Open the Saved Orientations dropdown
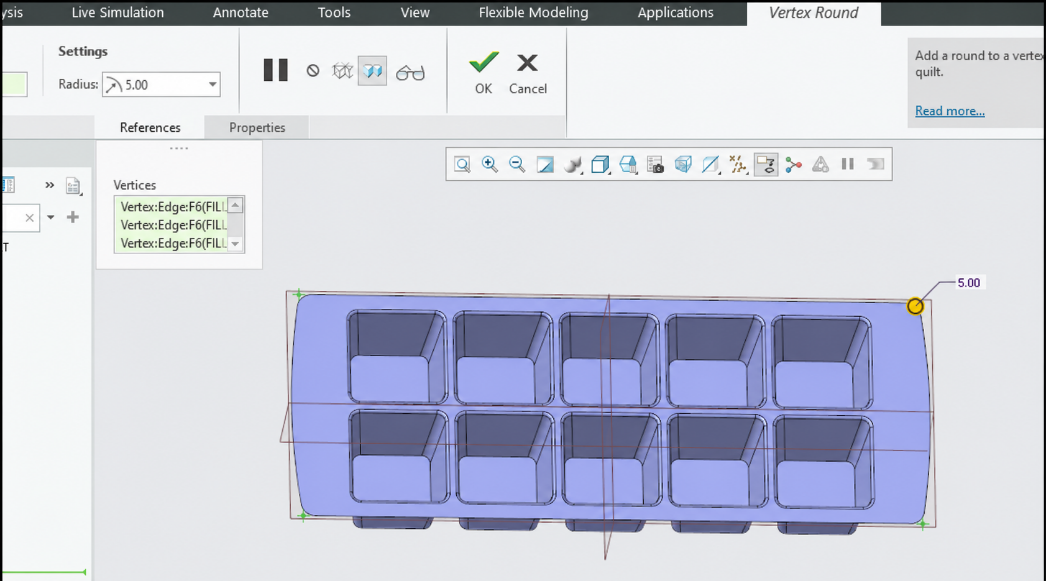The height and width of the screenshot is (581, 1046). [628, 164]
